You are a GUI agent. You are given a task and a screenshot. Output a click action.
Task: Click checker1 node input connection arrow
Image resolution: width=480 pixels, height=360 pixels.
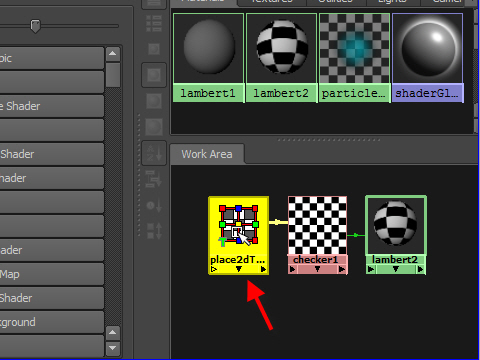click(293, 269)
